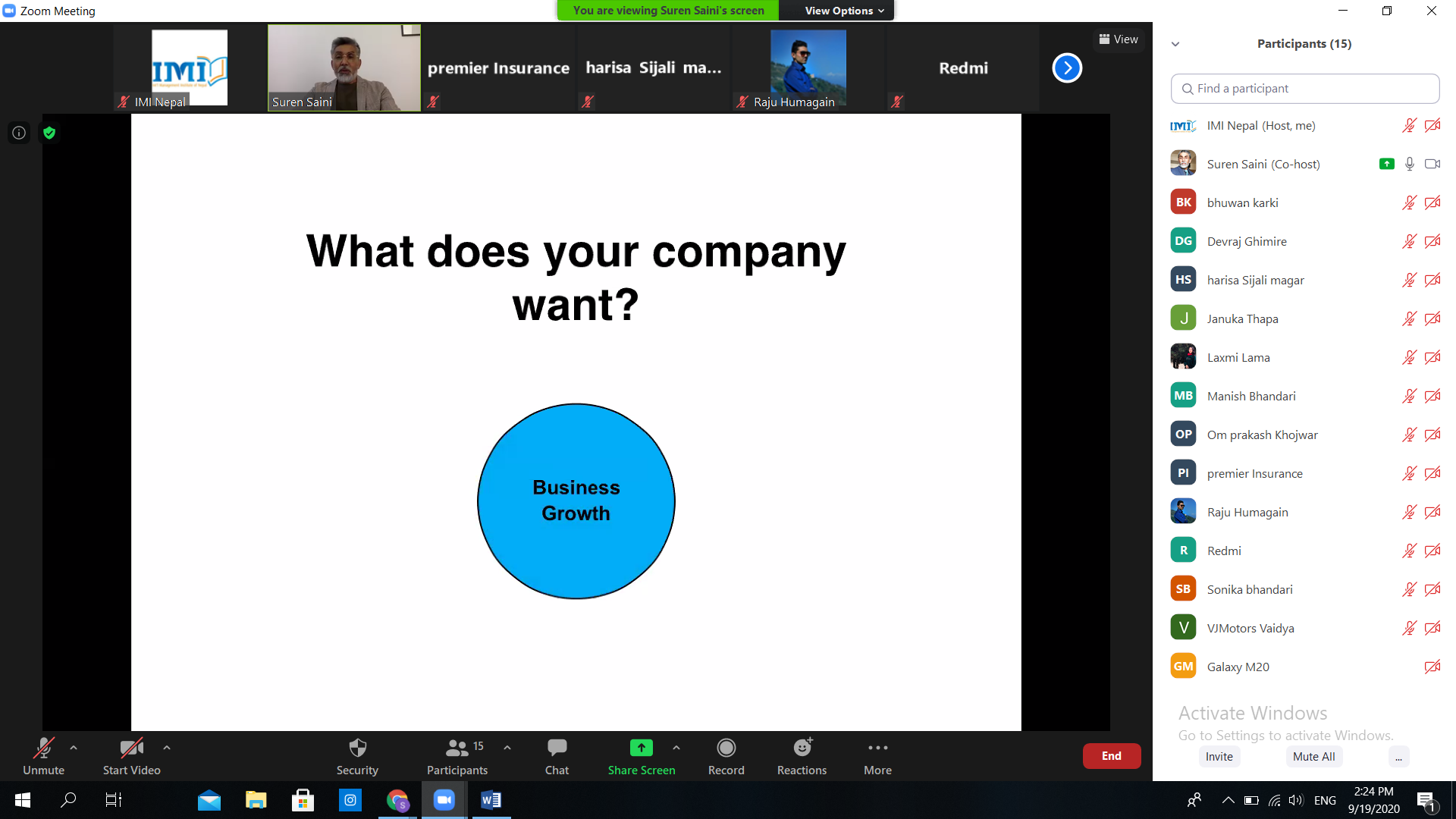Viewport: 1456px width, 819px height.
Task: Open the View layout menu
Action: [1119, 39]
